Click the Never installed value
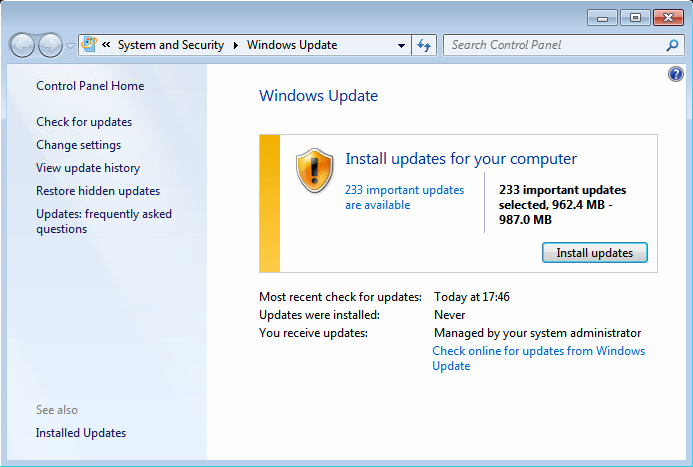 pyautogui.click(x=449, y=315)
